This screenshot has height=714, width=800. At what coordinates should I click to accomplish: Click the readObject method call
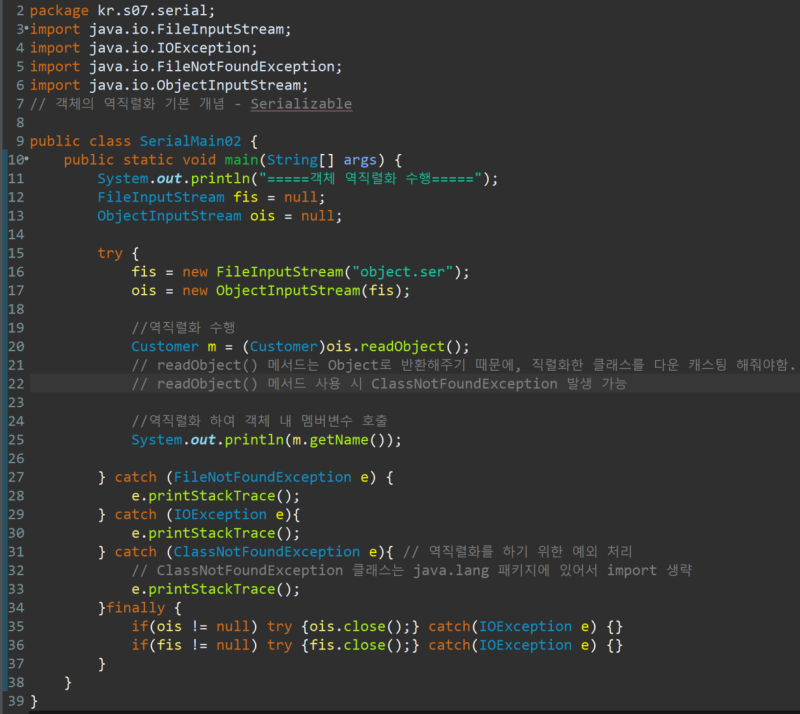403,347
